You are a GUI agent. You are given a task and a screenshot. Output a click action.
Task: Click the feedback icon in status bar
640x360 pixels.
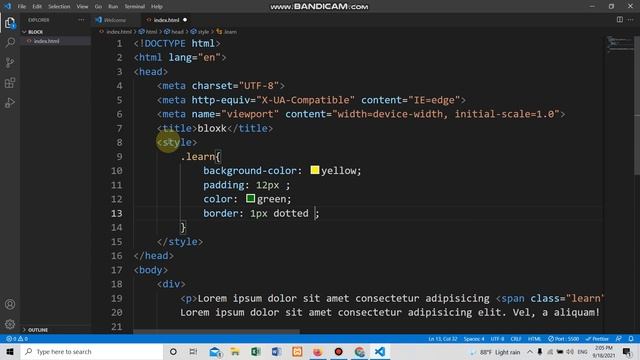click(619, 339)
